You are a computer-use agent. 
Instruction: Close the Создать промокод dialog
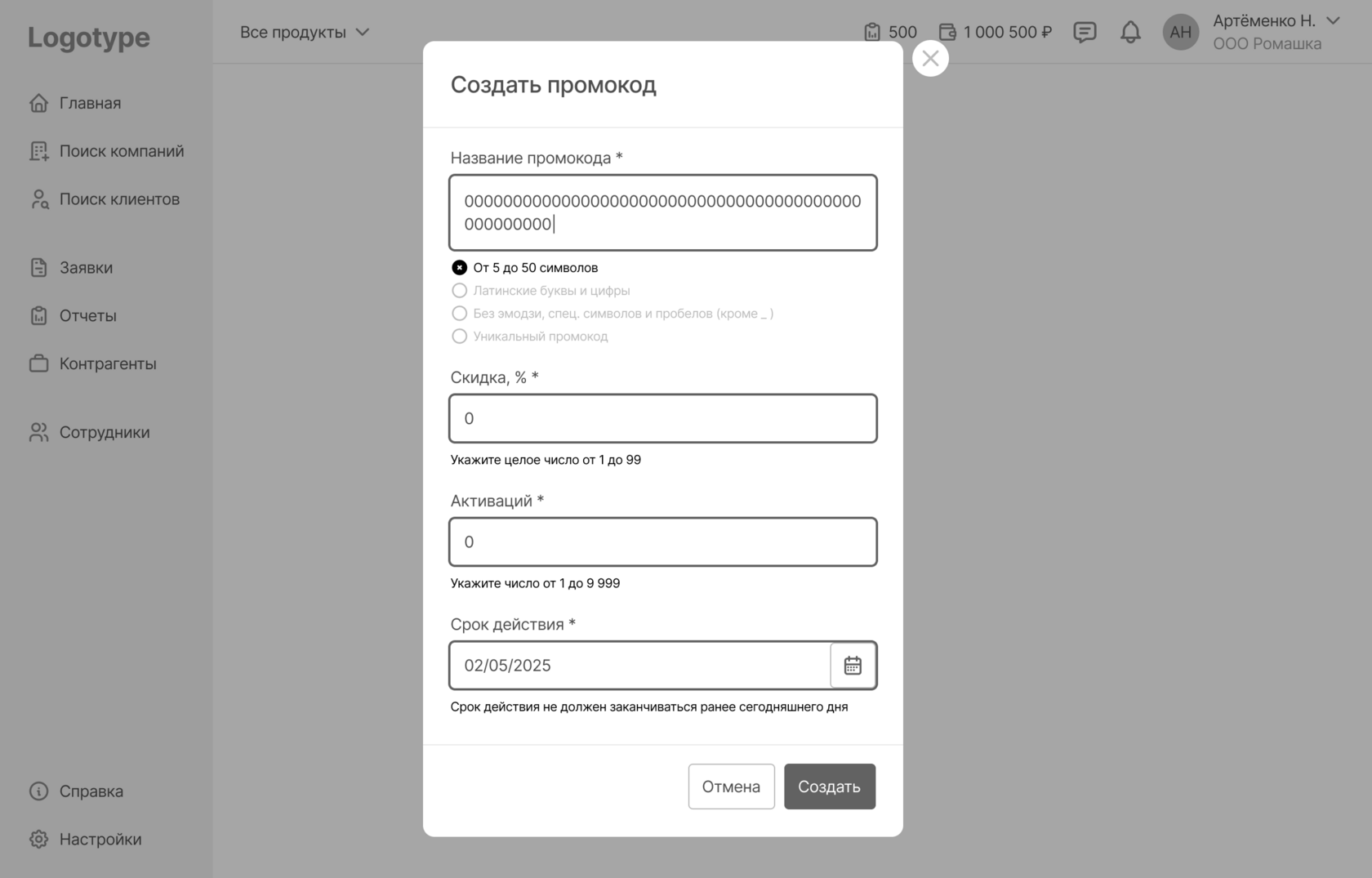[930, 58]
